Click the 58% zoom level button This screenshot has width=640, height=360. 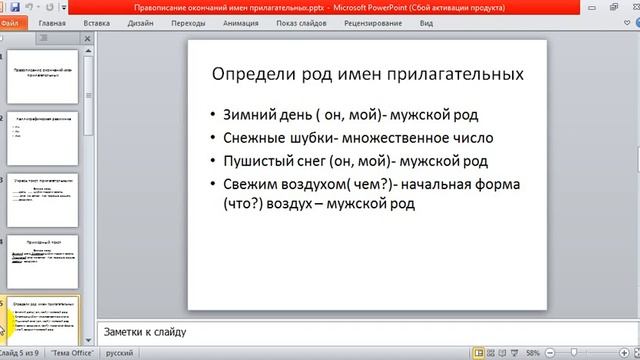pos(533,353)
